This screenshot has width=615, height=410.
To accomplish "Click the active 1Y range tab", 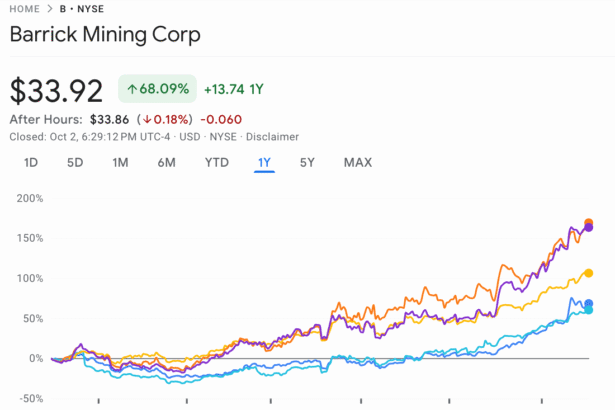I will [x=264, y=162].
